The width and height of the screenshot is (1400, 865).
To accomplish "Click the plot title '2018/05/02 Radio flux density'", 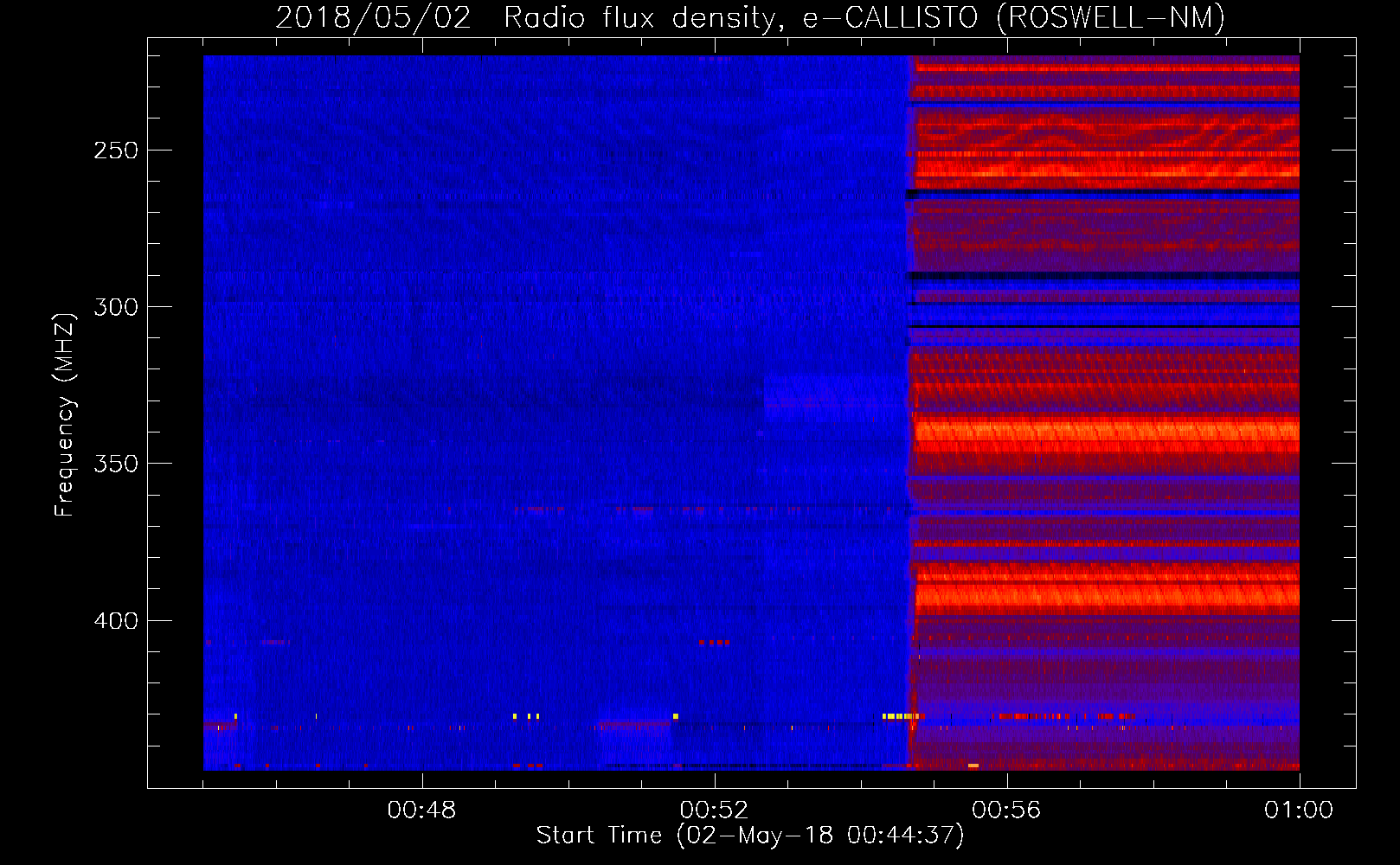I will click(750, 18).
